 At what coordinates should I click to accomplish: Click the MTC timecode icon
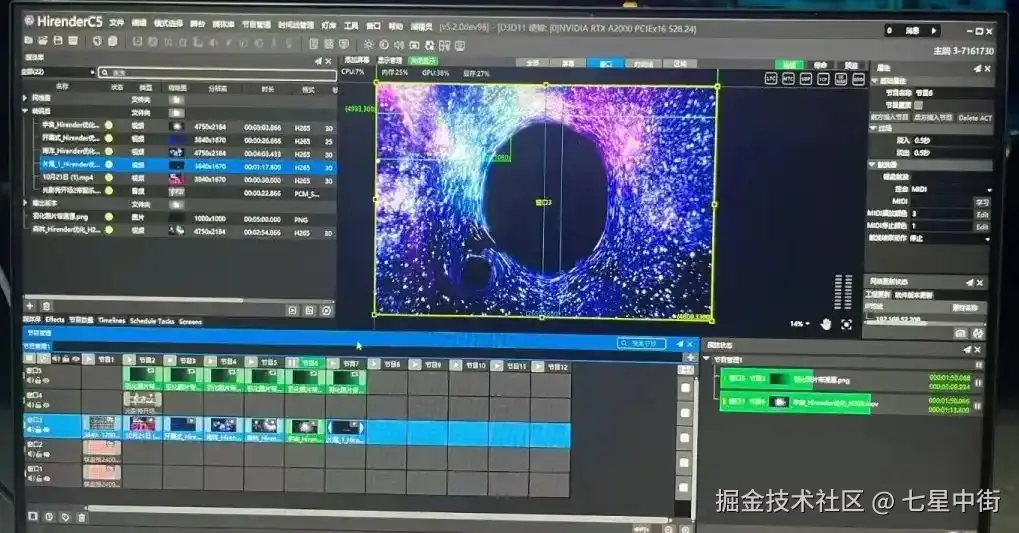tap(788, 79)
